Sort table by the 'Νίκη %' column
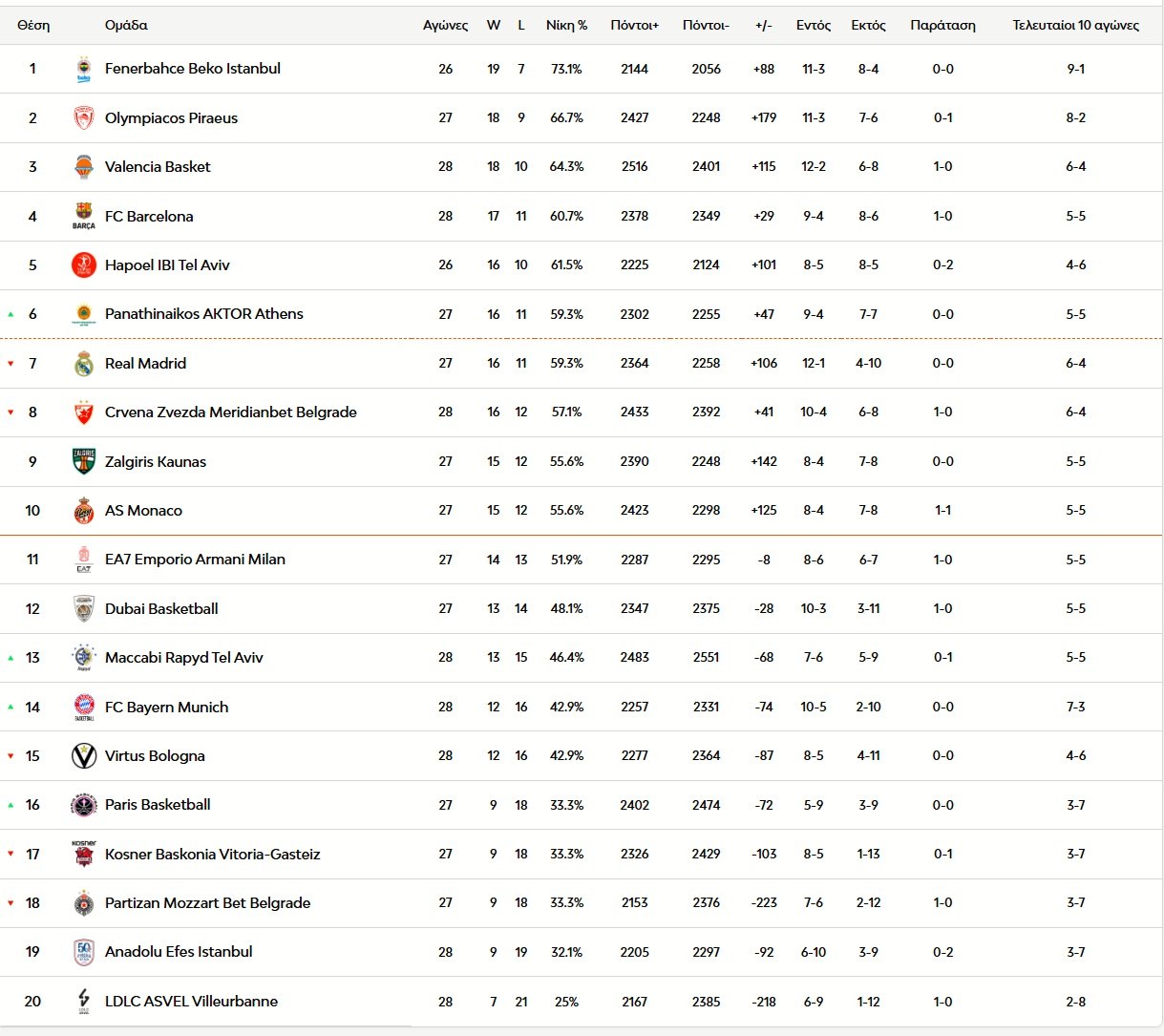This screenshot has height=1036, width=1164. [566, 25]
